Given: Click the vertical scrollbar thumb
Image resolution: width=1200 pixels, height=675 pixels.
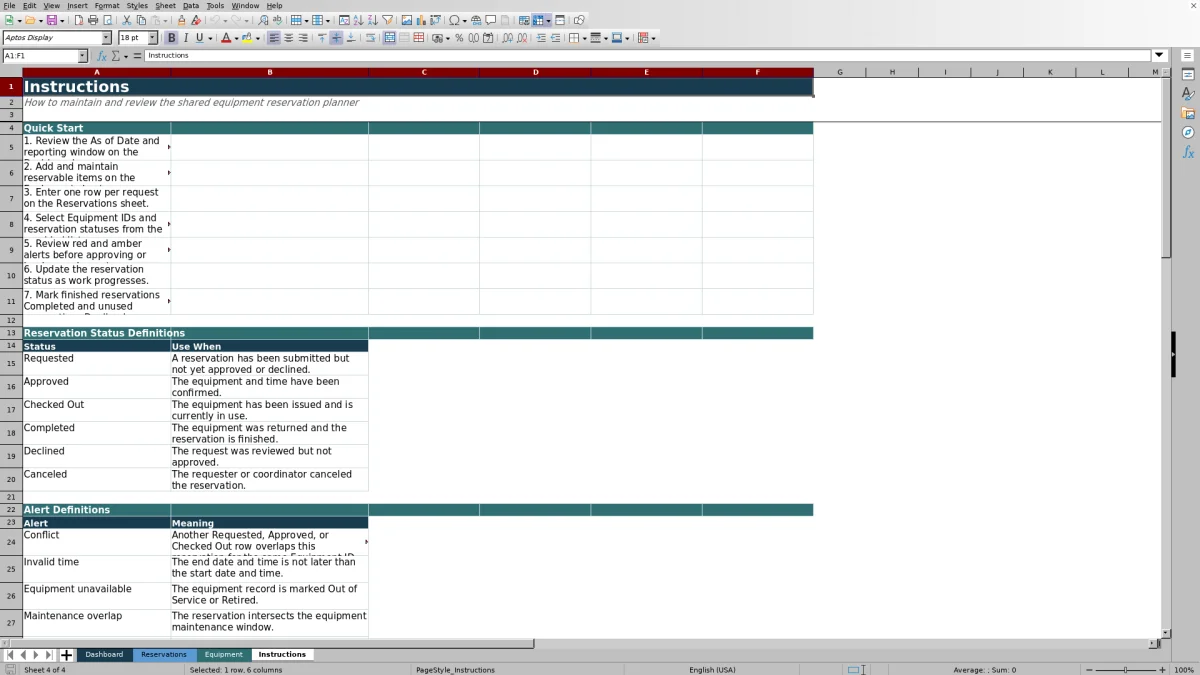Looking at the screenshot, I should pyautogui.click(x=1166, y=168).
